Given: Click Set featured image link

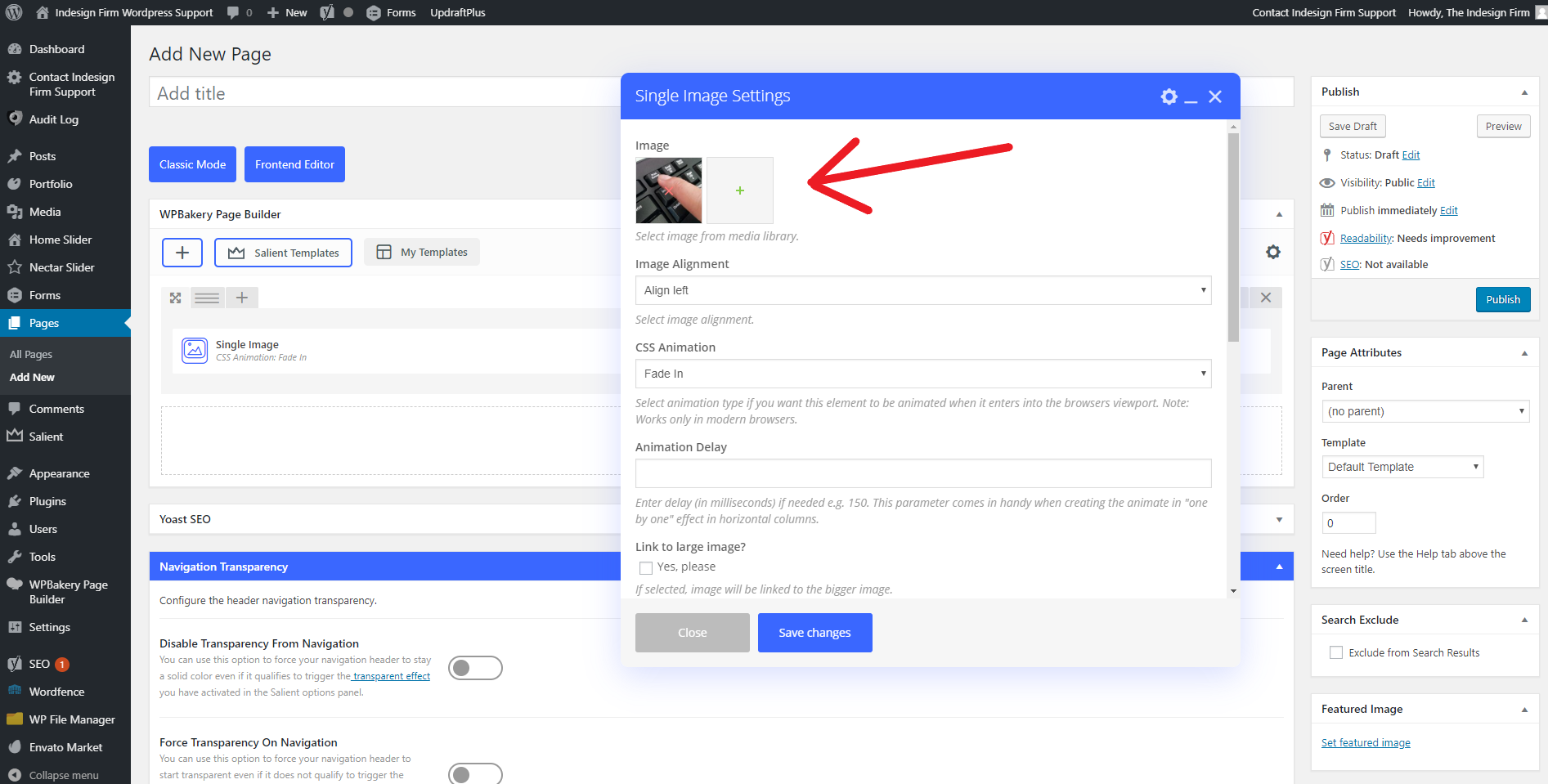Looking at the screenshot, I should pyautogui.click(x=1365, y=742).
